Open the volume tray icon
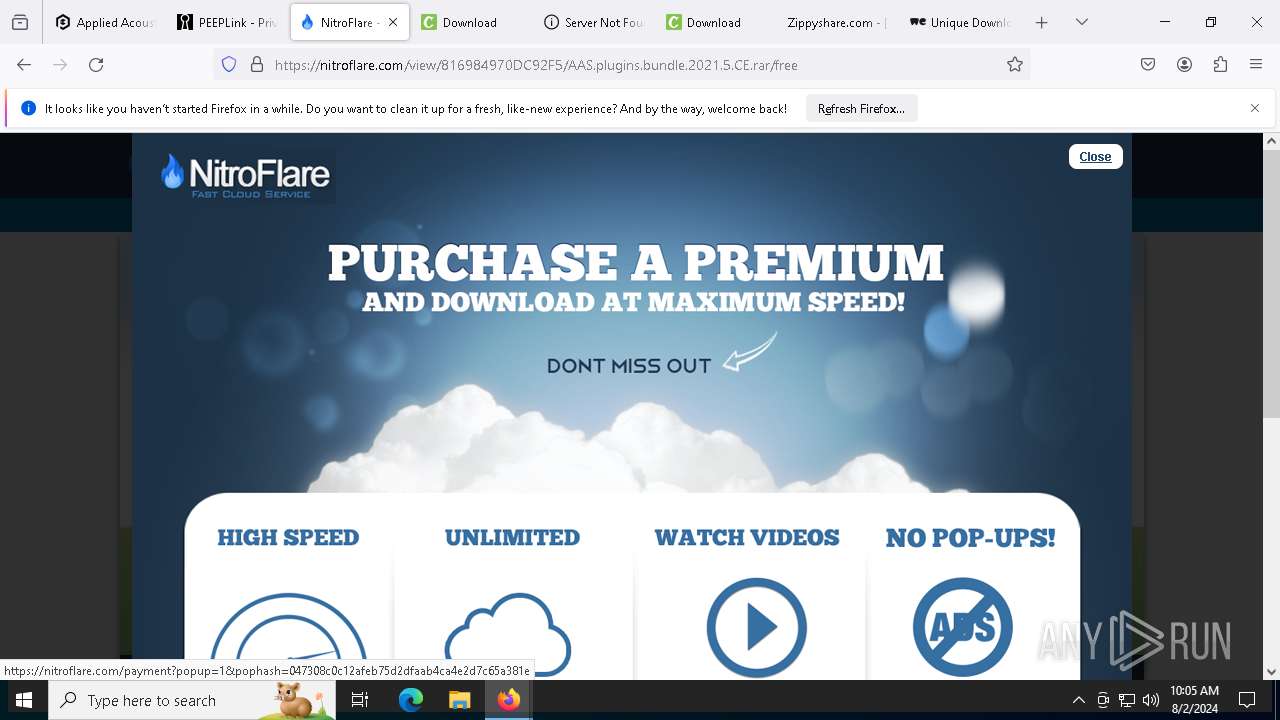 pos(1151,700)
